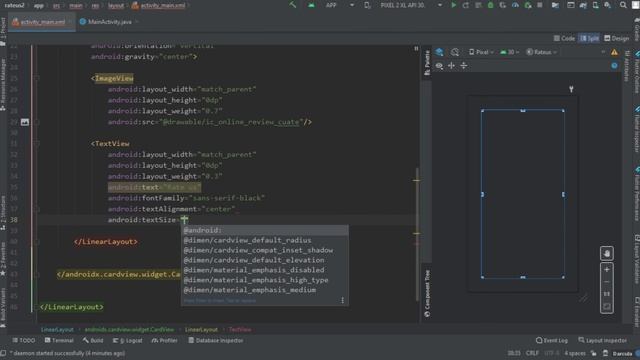Open the API version 30 dropdown
Viewport: 640px width, 360px height.
click(509, 52)
